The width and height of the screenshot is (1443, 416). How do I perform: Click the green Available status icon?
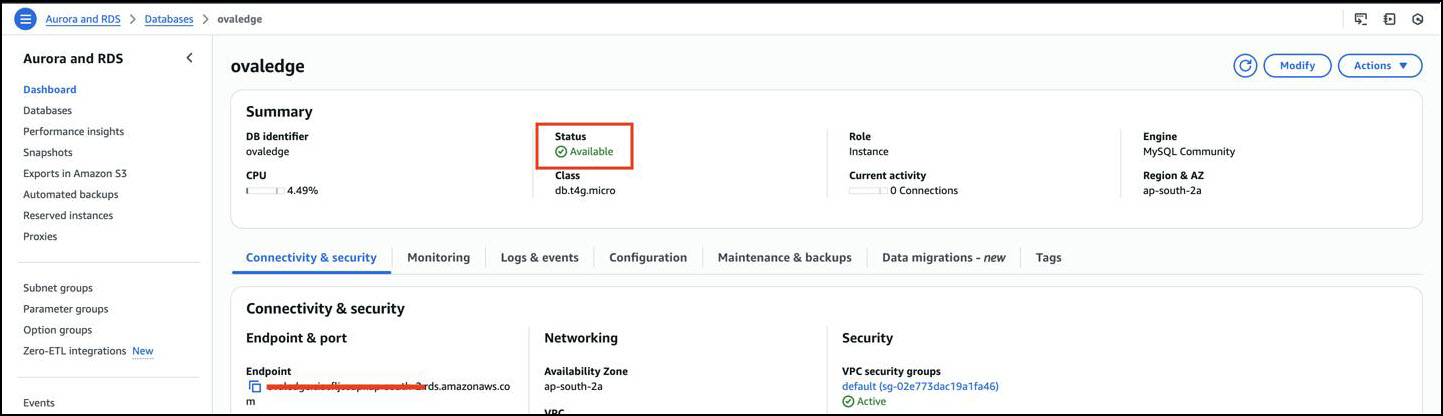(561, 152)
